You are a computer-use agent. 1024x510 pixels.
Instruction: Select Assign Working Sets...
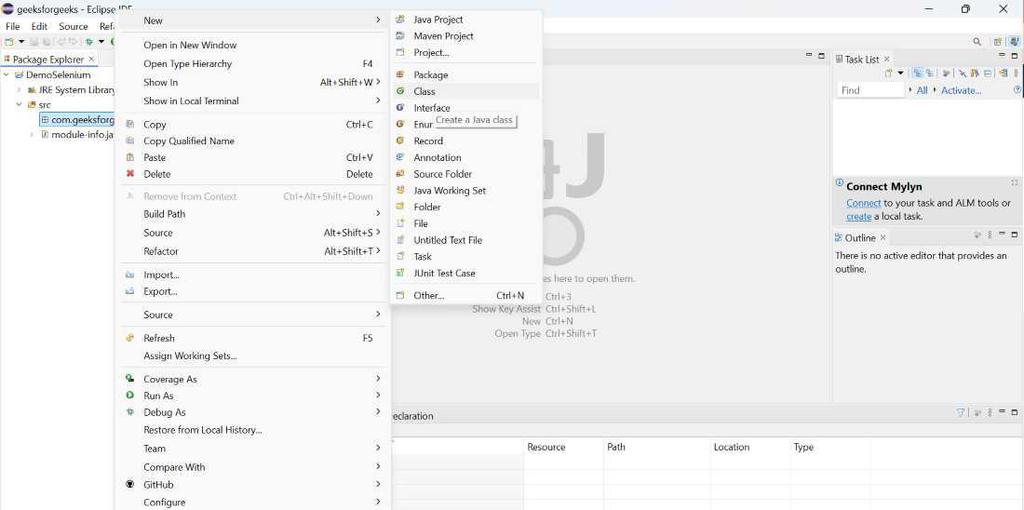pyautogui.click(x=190, y=356)
